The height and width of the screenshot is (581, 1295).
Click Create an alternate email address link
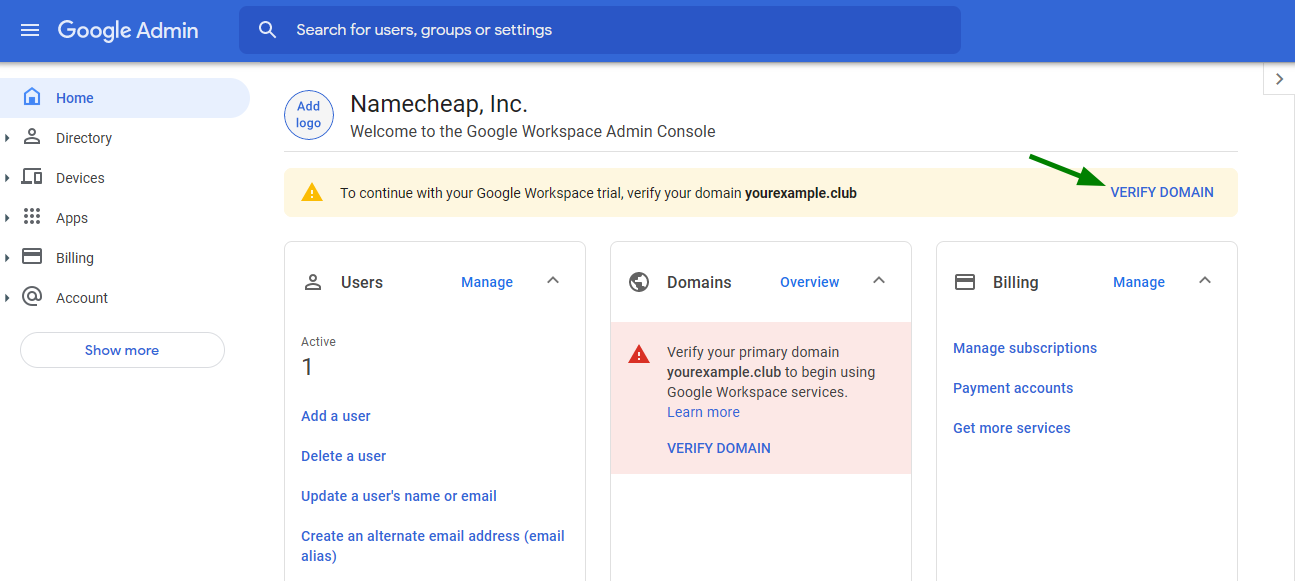pos(433,546)
